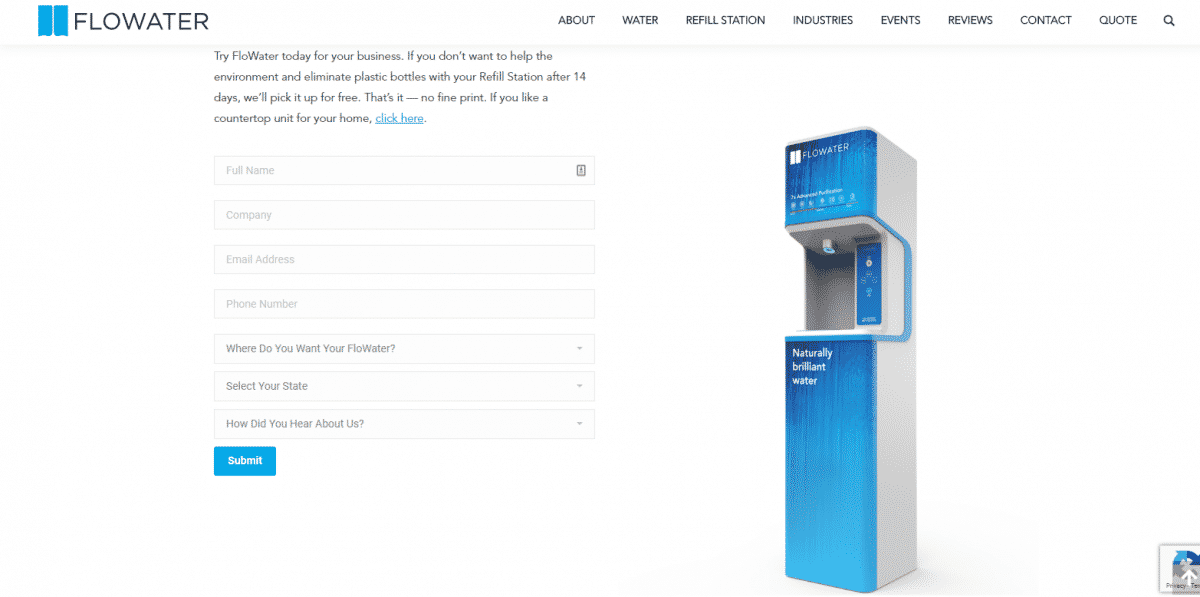
Task: Open the ABOUT menu item
Action: [576, 20]
